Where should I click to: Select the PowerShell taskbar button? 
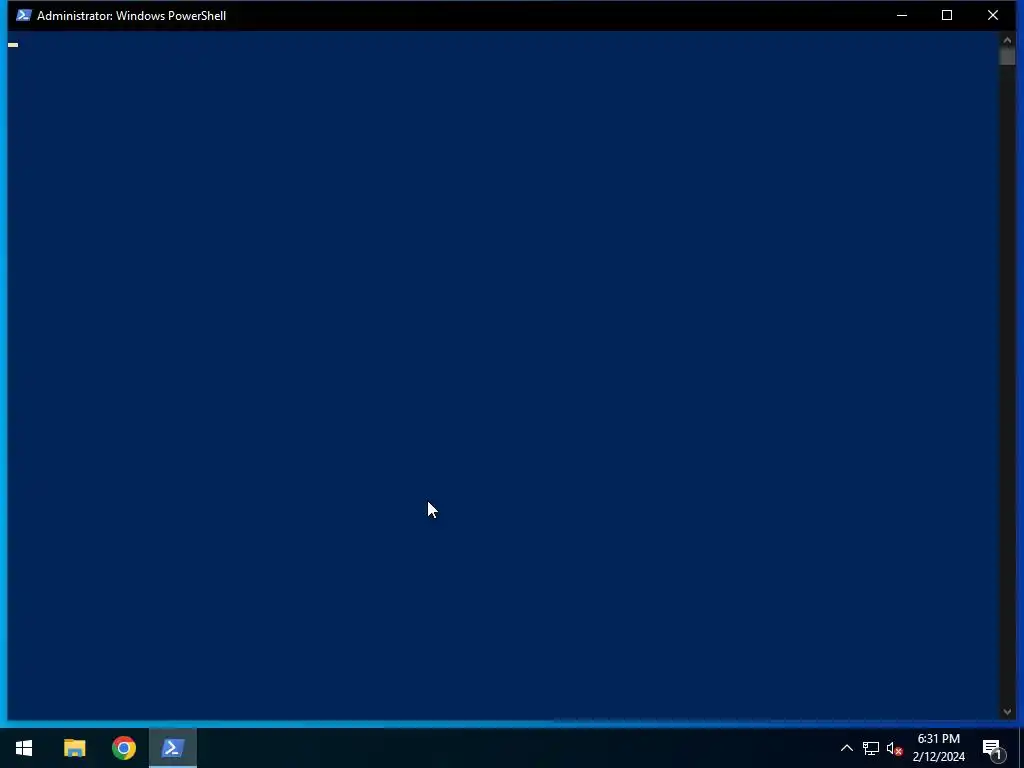pyautogui.click(x=173, y=748)
